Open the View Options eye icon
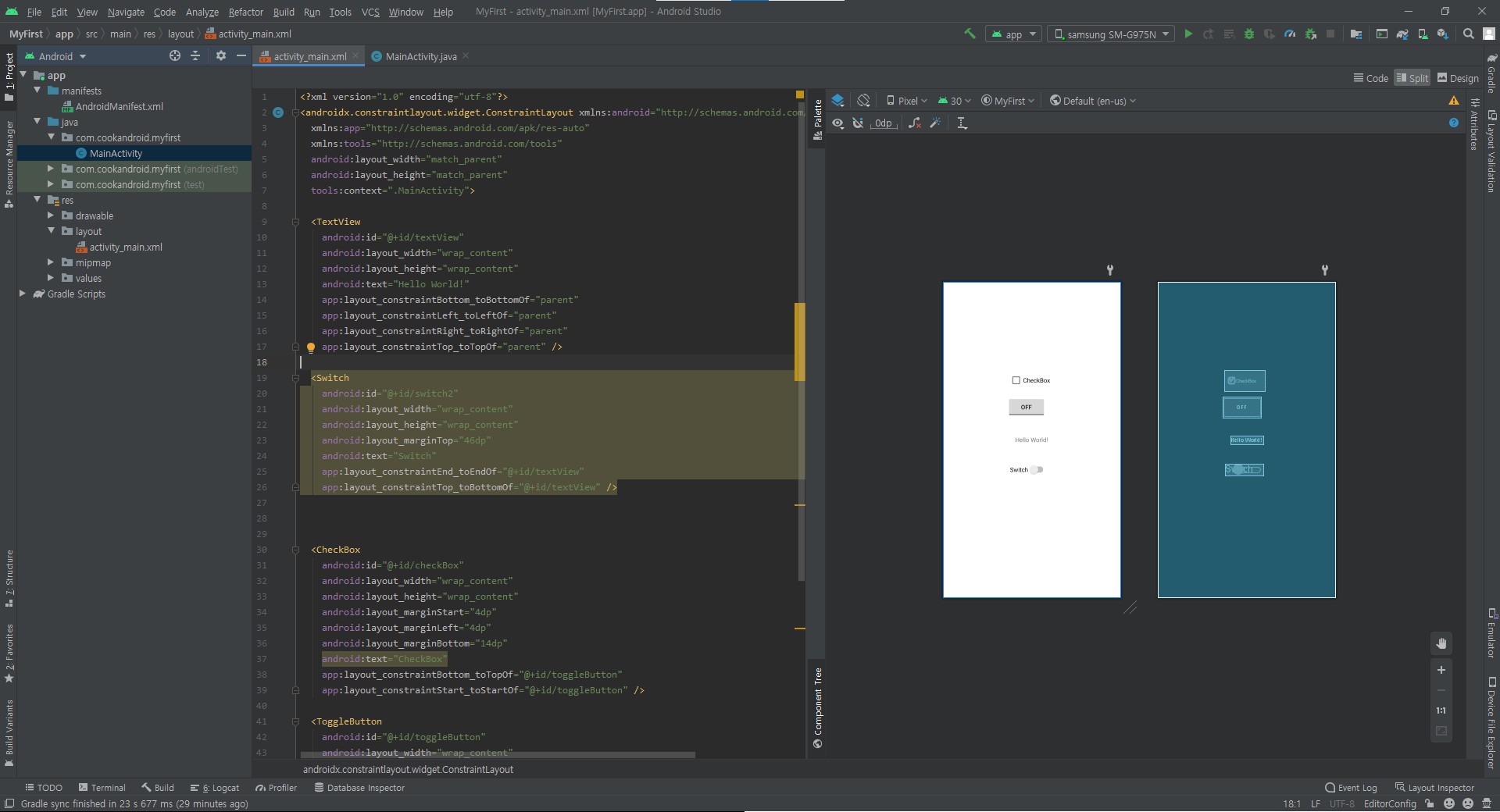 click(837, 123)
